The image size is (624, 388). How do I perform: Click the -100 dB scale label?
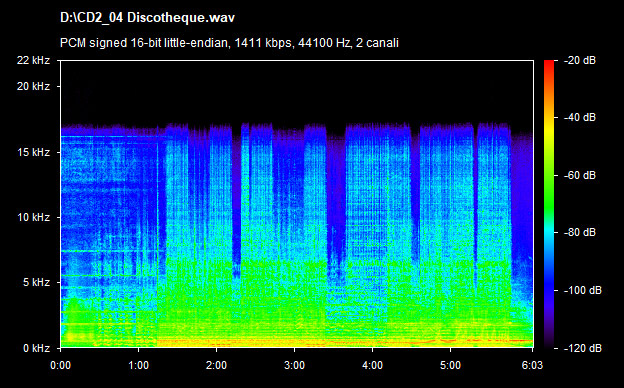pyautogui.click(x=582, y=291)
